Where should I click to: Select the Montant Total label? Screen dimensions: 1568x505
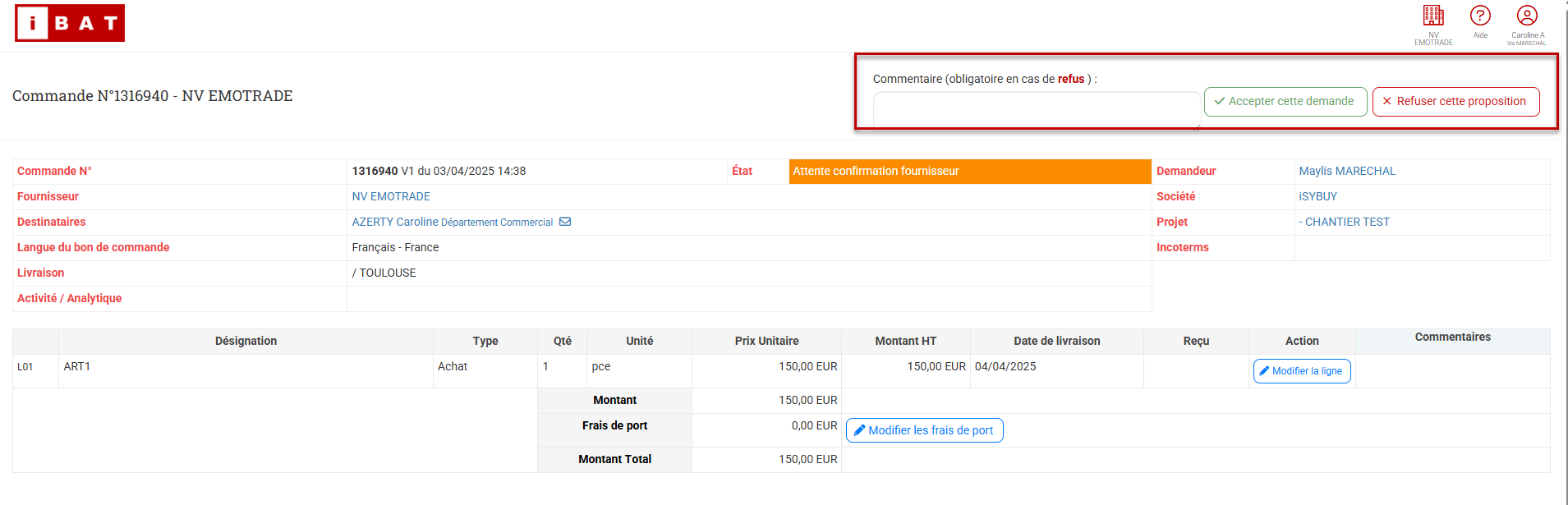tap(614, 459)
